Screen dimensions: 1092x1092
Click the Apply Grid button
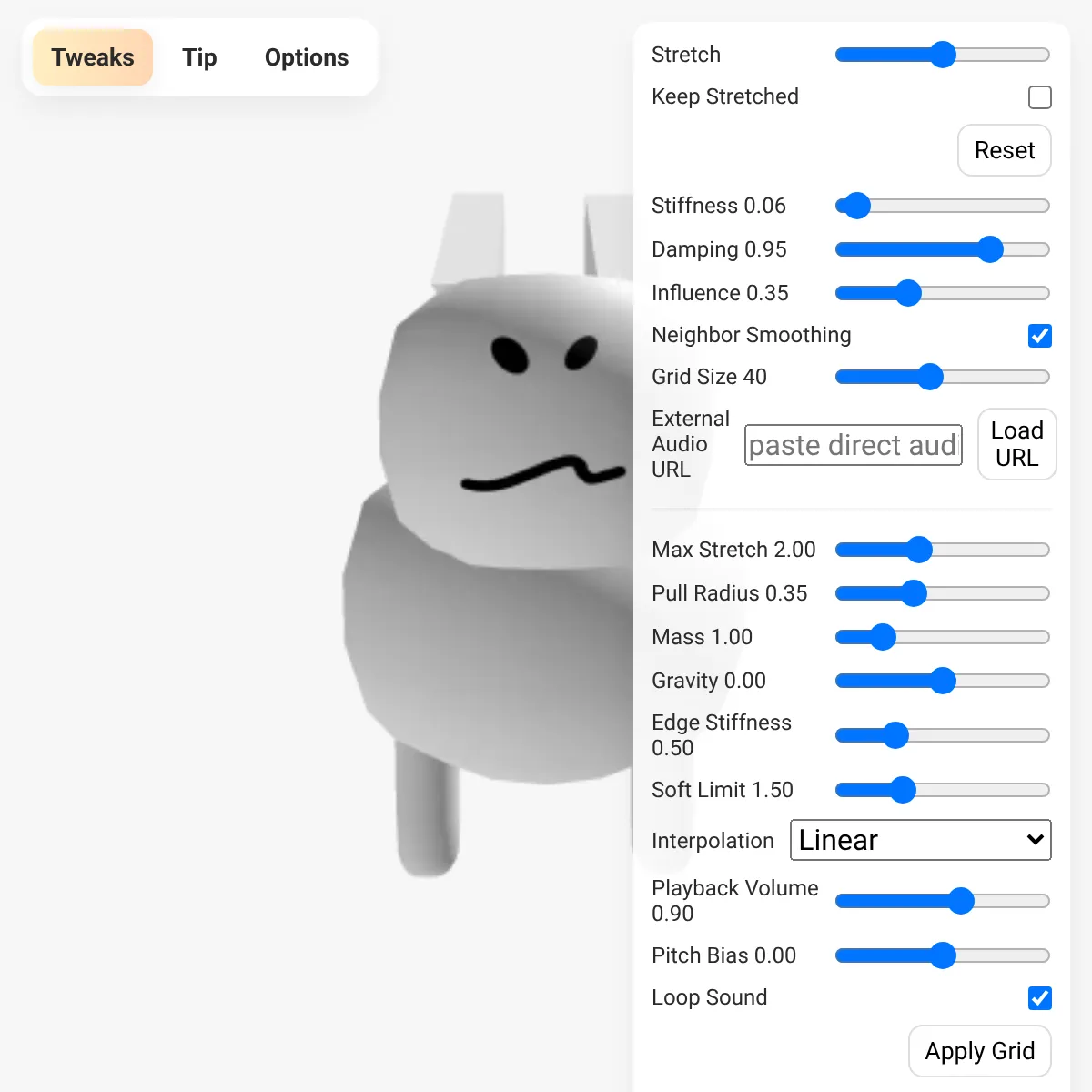979,1051
